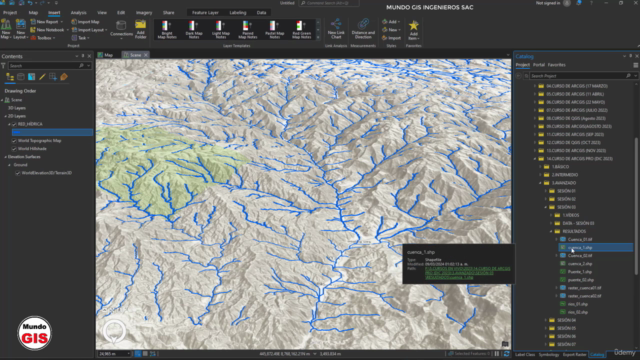Open the View ribbon tab
640x360 pixels.
(x=102, y=13)
